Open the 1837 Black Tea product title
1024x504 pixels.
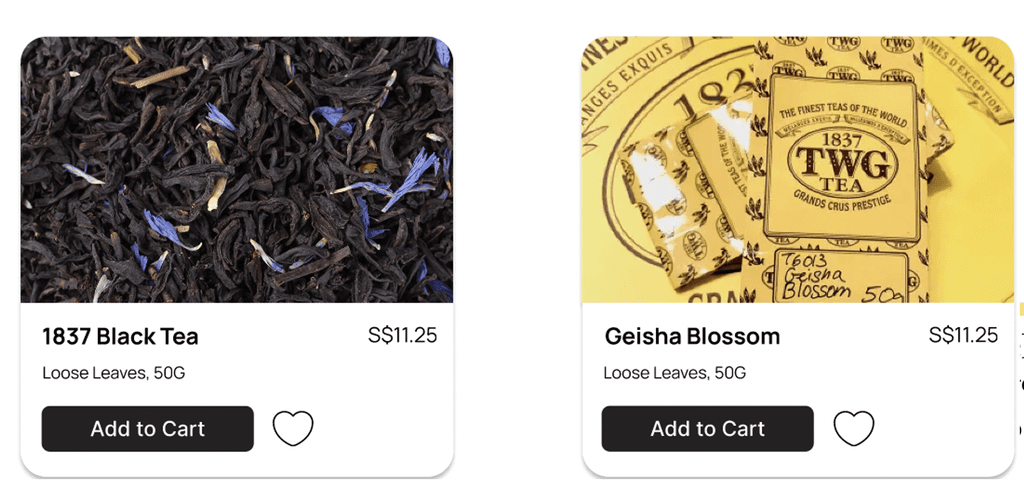pyautogui.click(x=120, y=337)
